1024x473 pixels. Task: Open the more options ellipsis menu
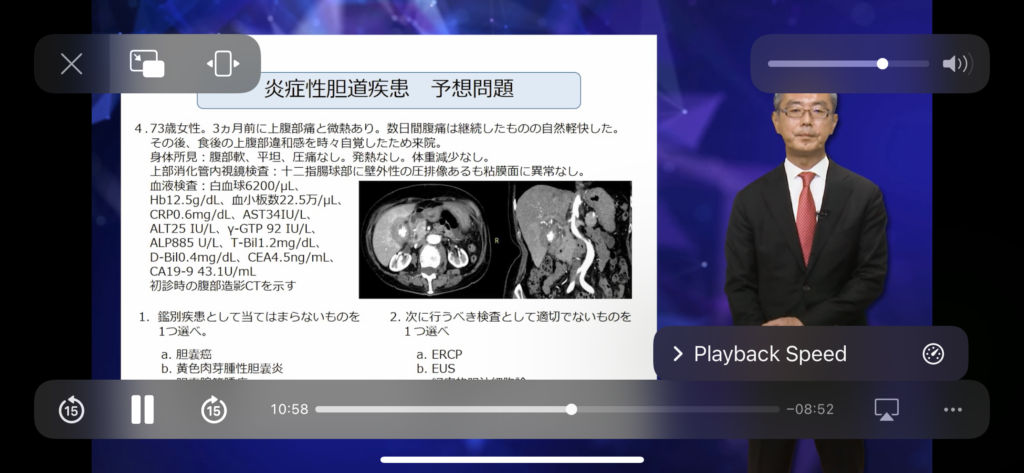pyautogui.click(x=952, y=409)
